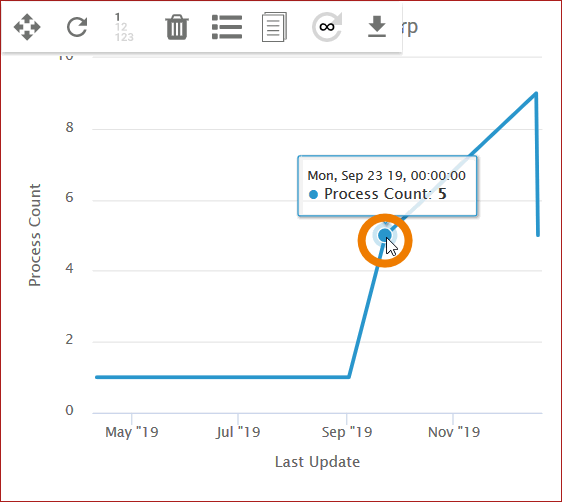Click the refresh widget icon
This screenshot has width=562, height=502.
[77, 27]
